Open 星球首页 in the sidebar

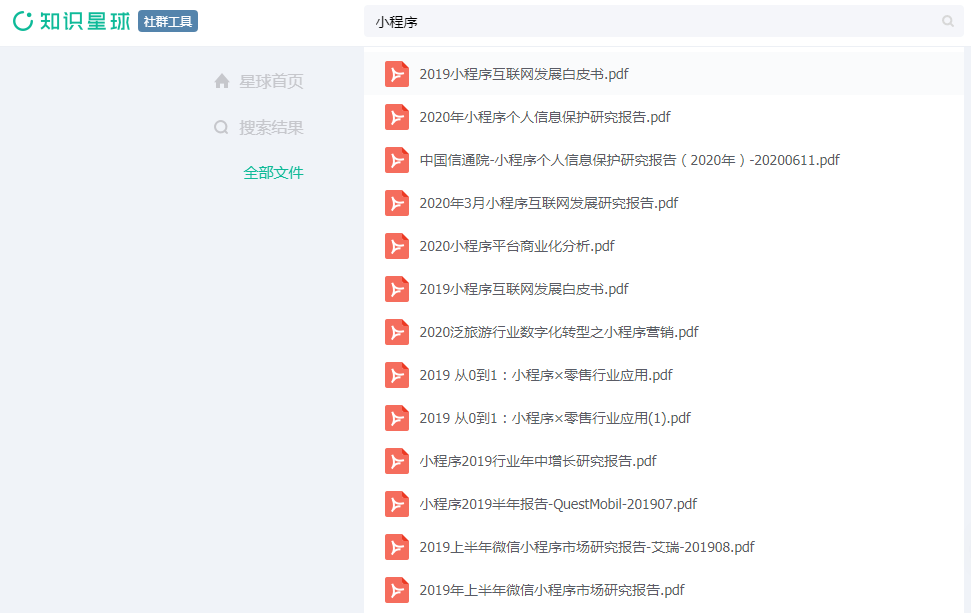point(271,81)
